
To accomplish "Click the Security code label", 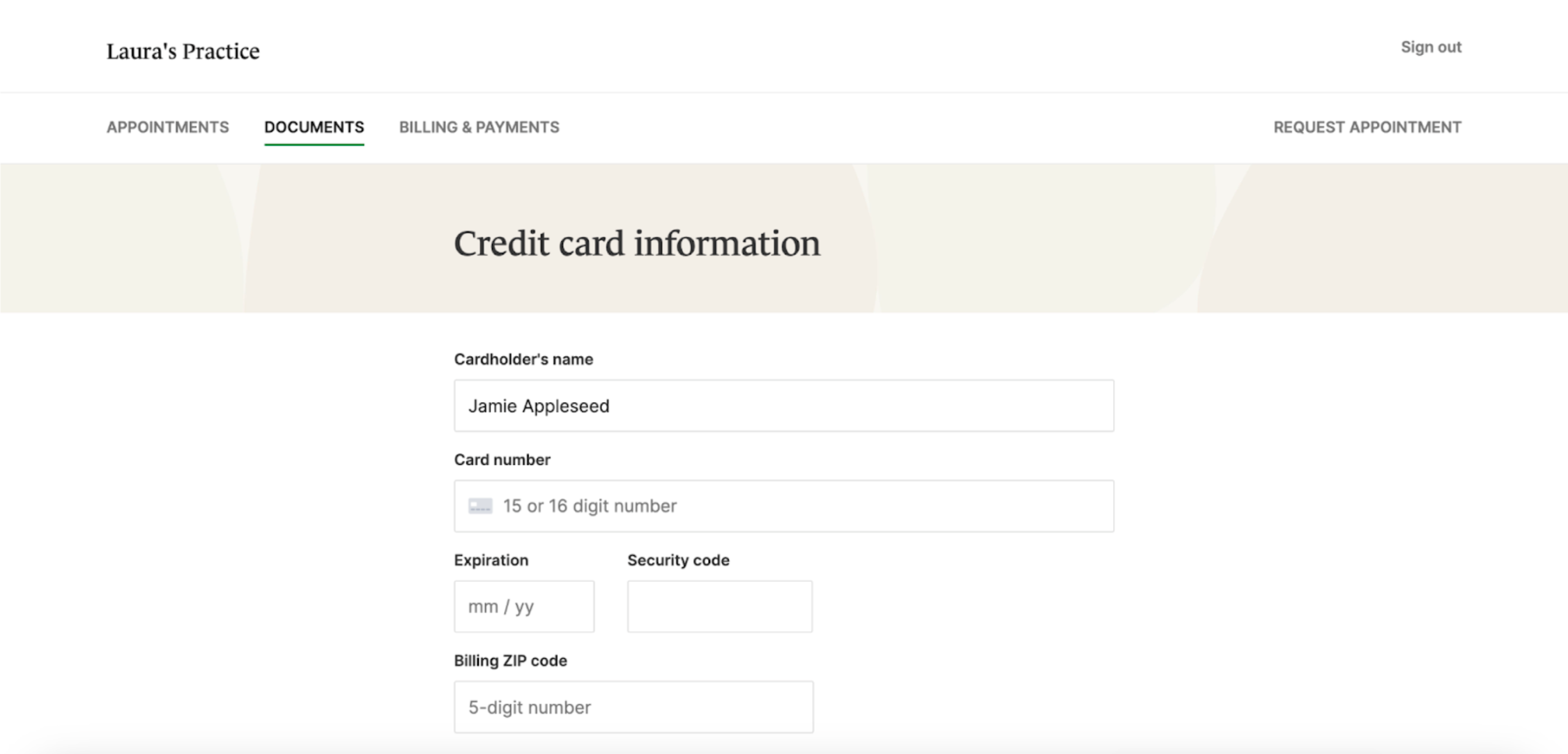I will point(678,560).
